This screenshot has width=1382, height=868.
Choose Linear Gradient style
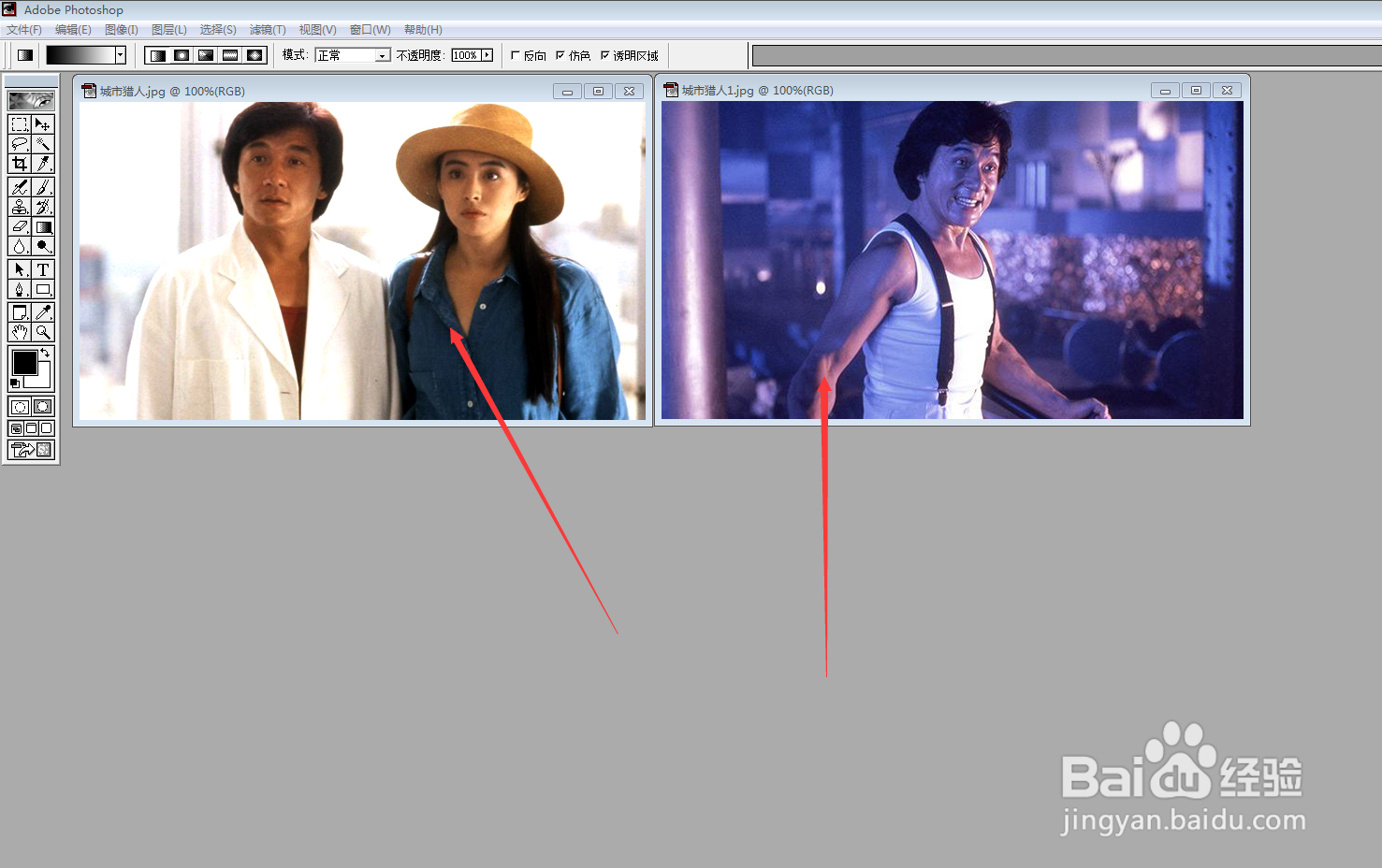(157, 55)
